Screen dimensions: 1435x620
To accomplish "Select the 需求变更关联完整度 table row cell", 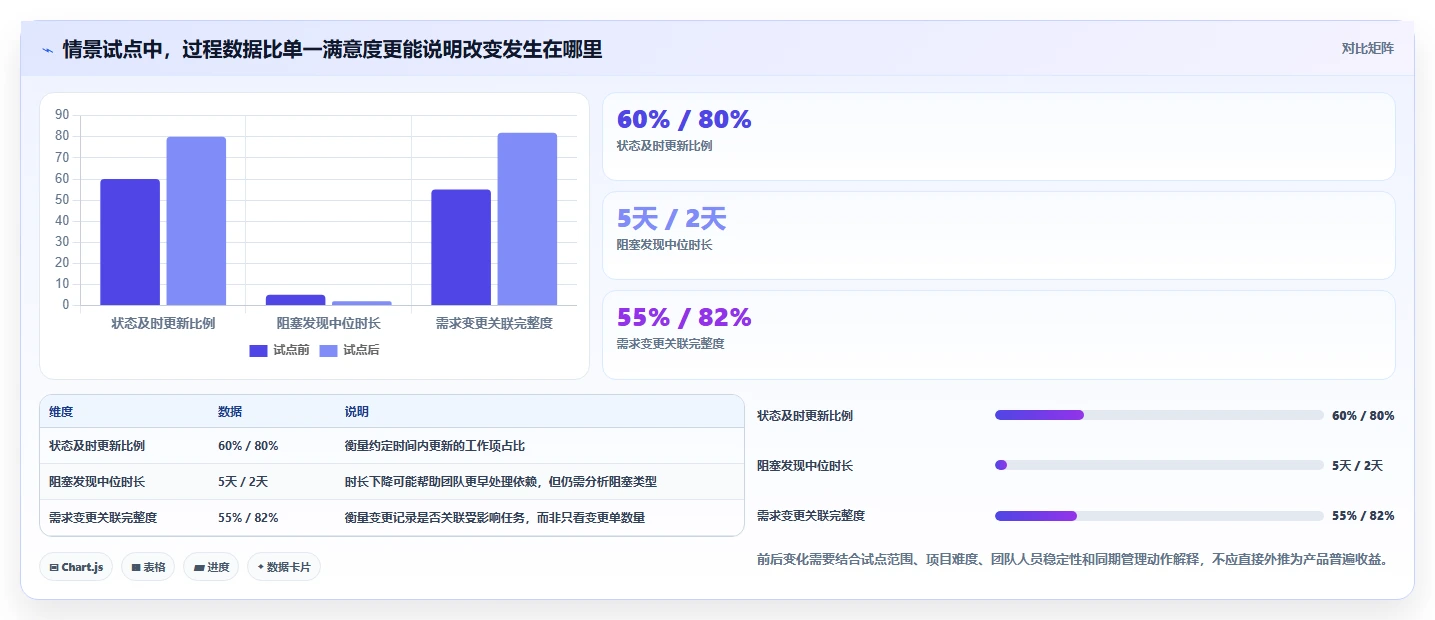I will tap(103, 518).
